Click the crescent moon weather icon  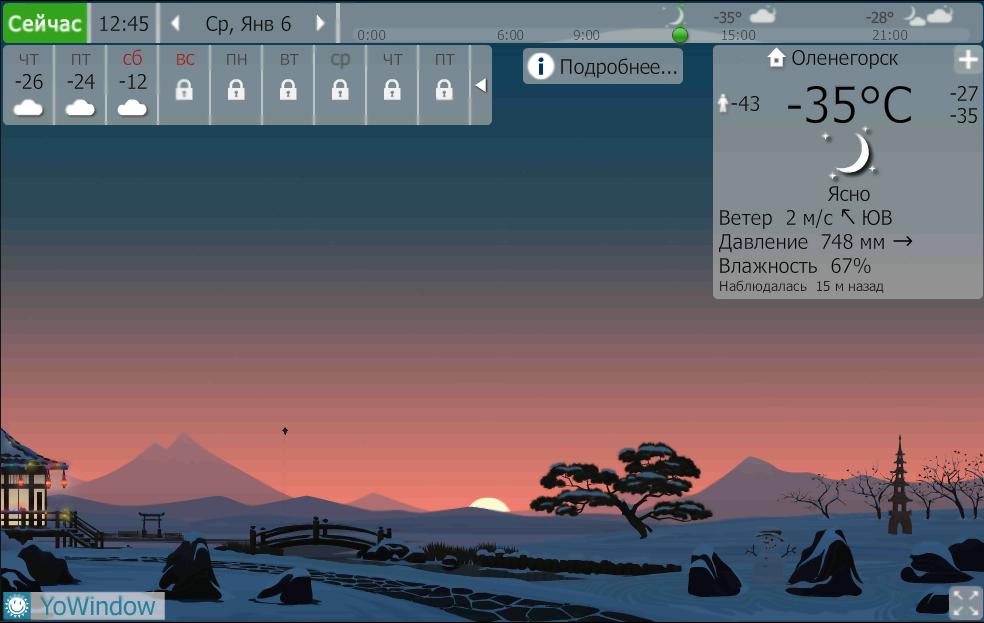click(x=850, y=154)
